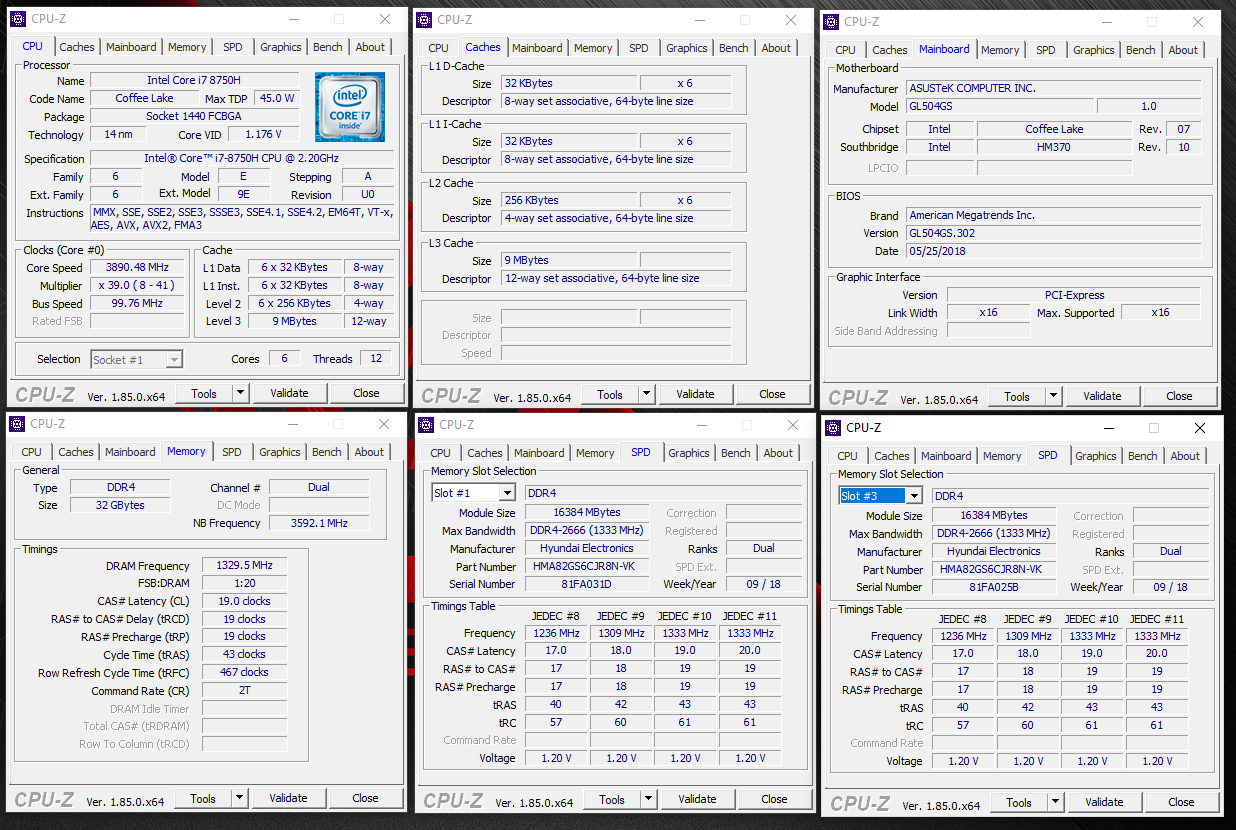Click the CPU-Z title icon in the Mainboard window
The width and height of the screenshot is (1236, 830).
830,21
